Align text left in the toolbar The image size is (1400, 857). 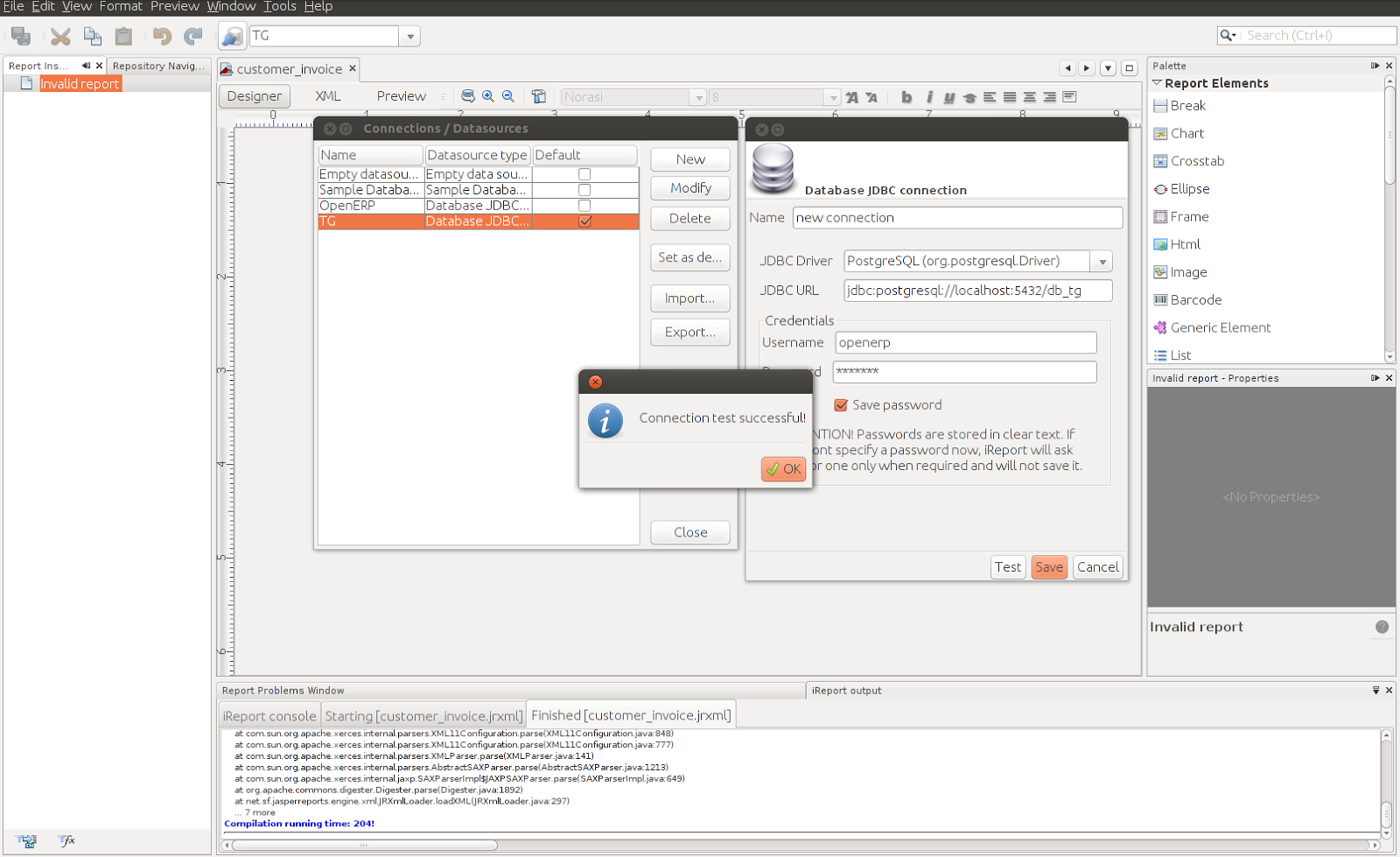[990, 97]
